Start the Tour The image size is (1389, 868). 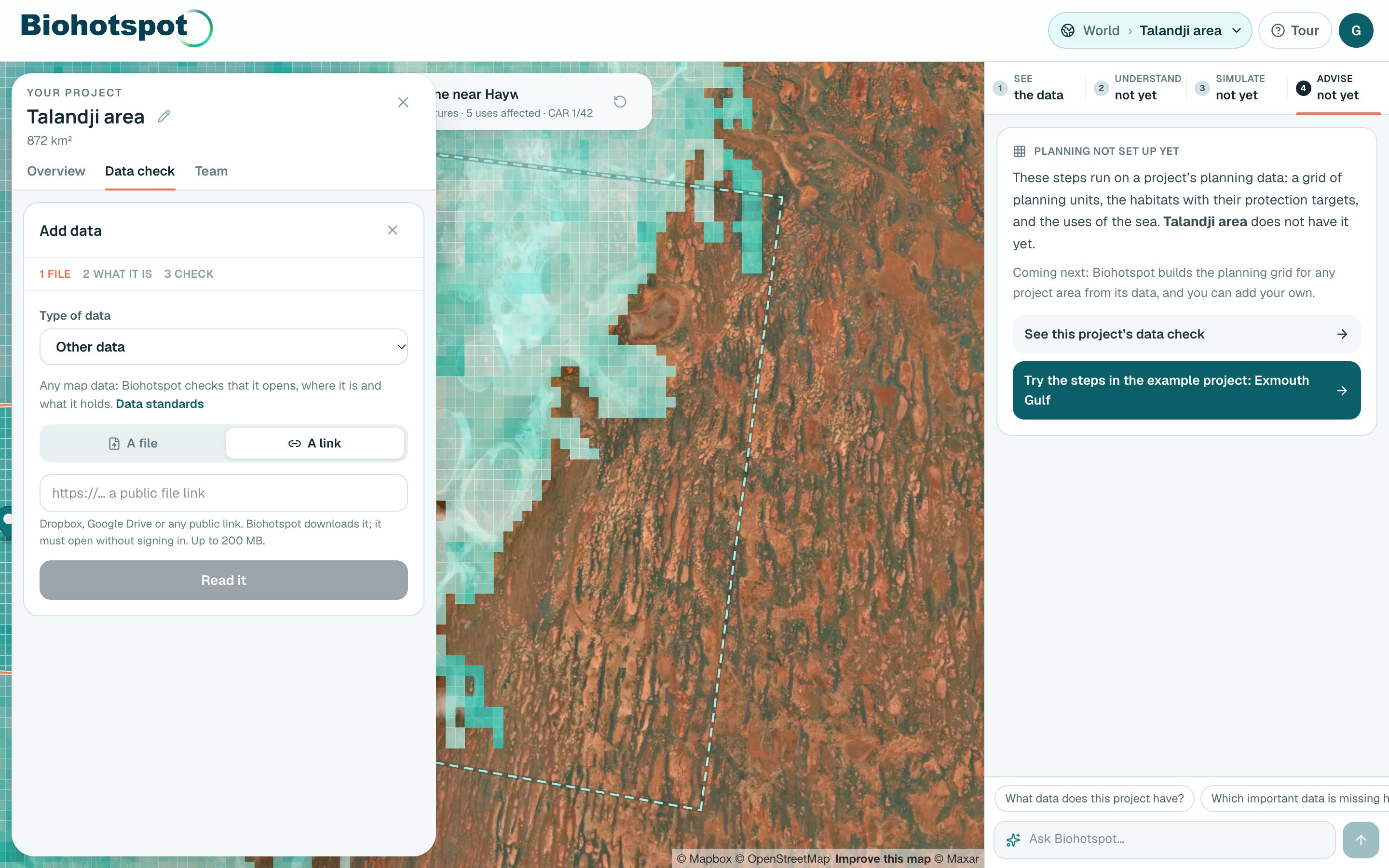(x=1294, y=30)
